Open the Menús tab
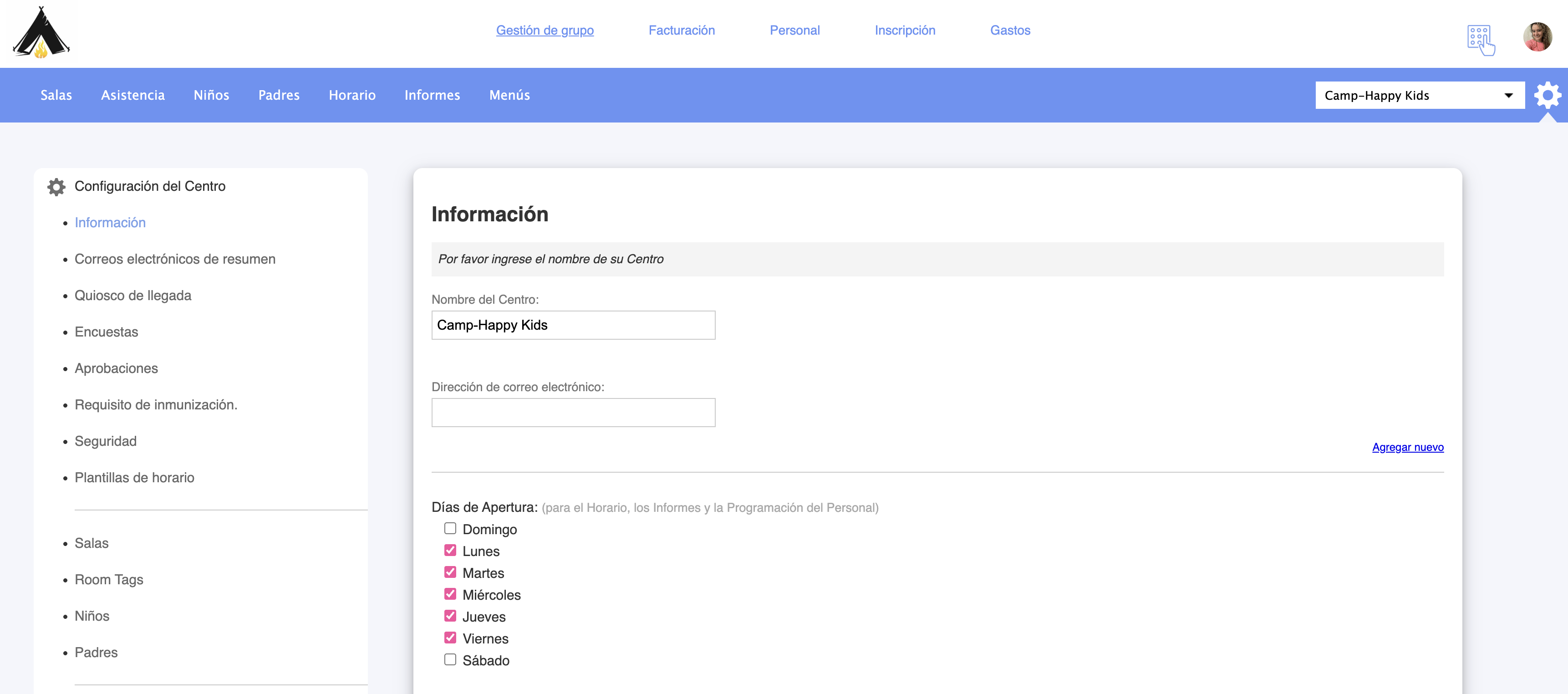Viewport: 1568px width, 694px height. click(x=509, y=96)
